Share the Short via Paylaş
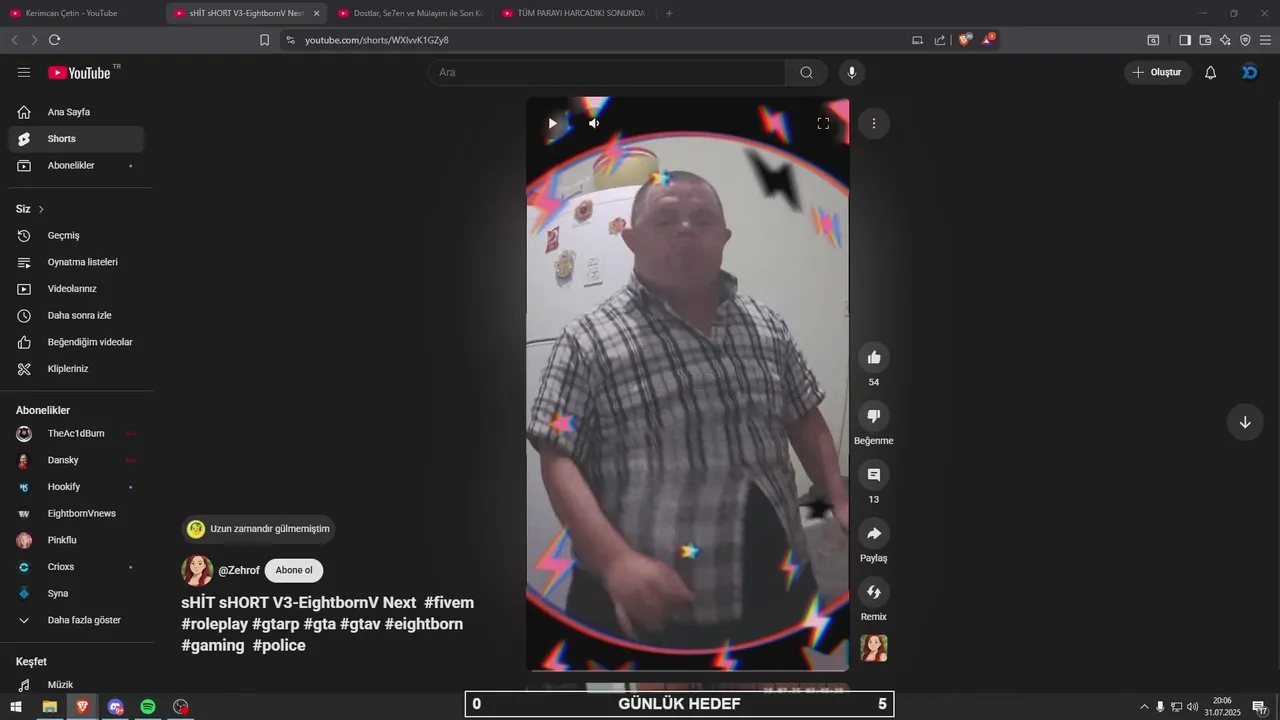Screen dimensions: 1280x720 click(x=874, y=533)
